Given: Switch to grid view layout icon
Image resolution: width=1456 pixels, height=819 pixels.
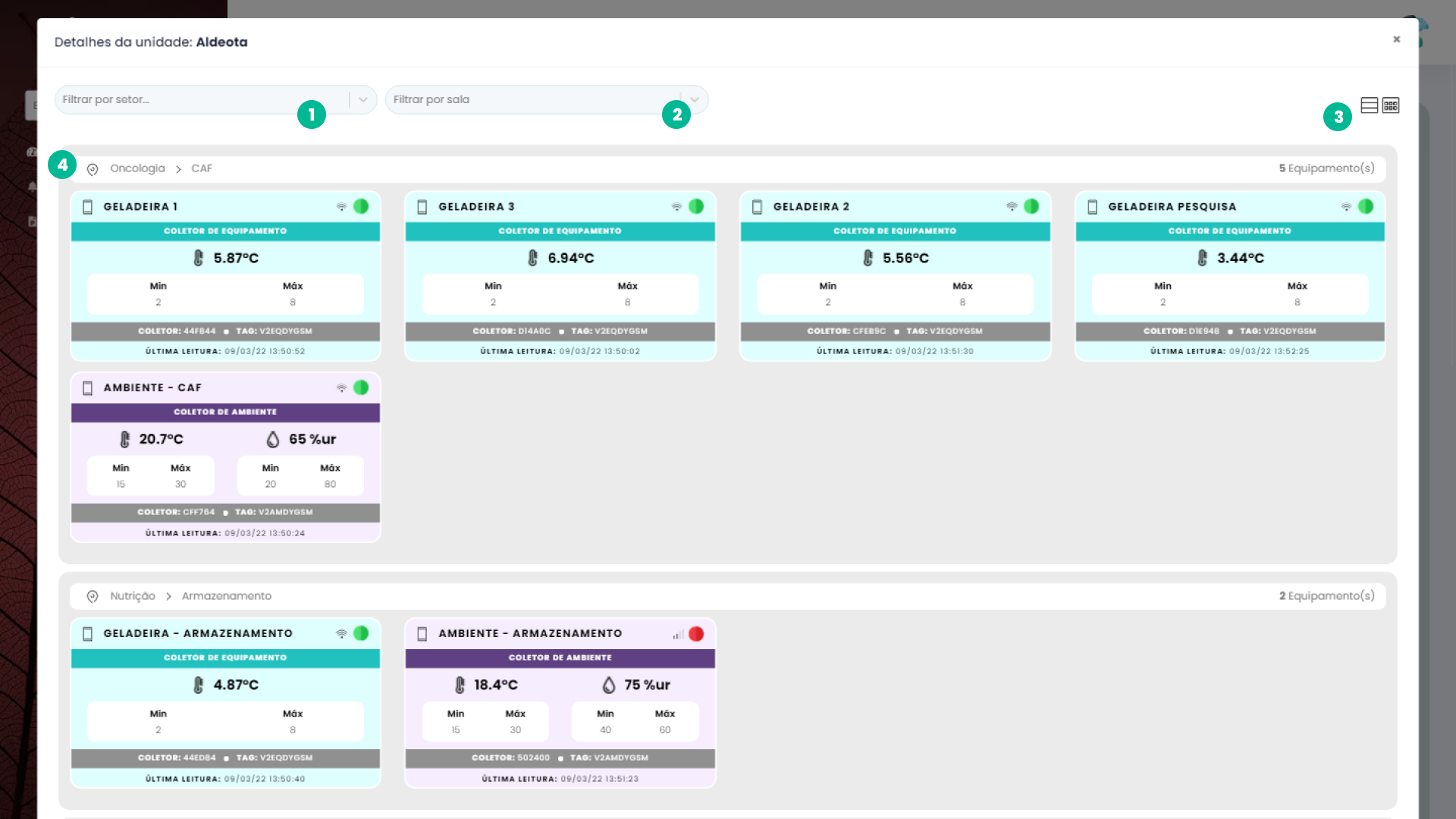Looking at the screenshot, I should click(1391, 105).
